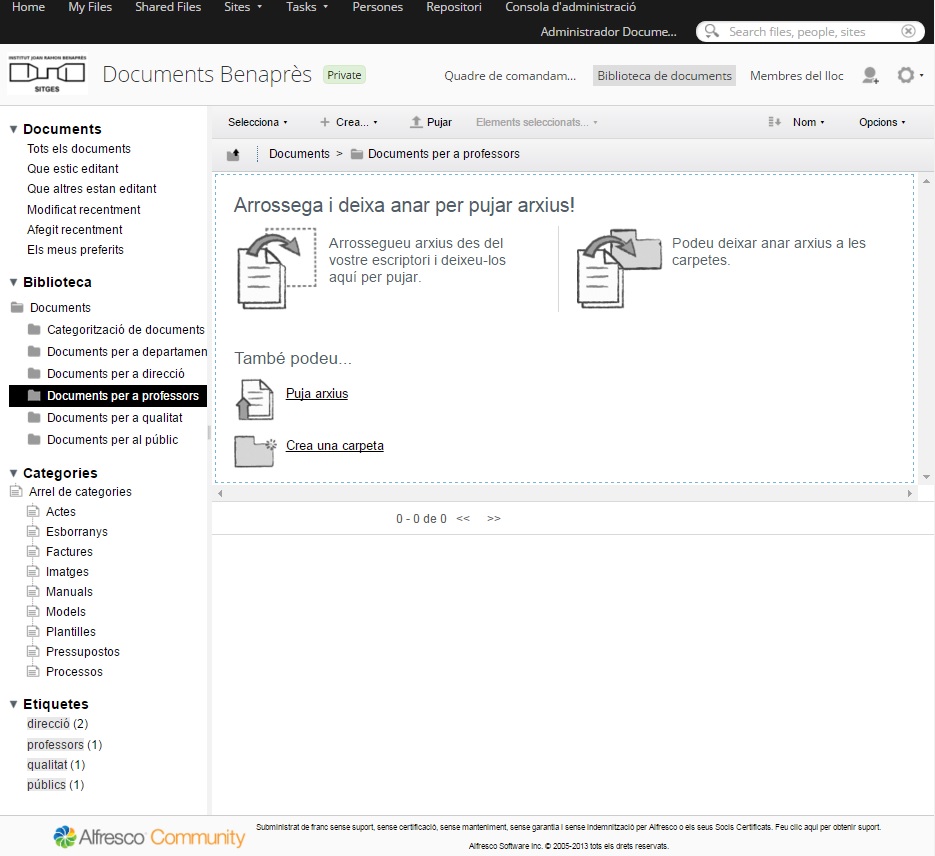Viewport: 935px width, 856px height.
Task: Click the Puja arxius document icon
Action: click(255, 399)
